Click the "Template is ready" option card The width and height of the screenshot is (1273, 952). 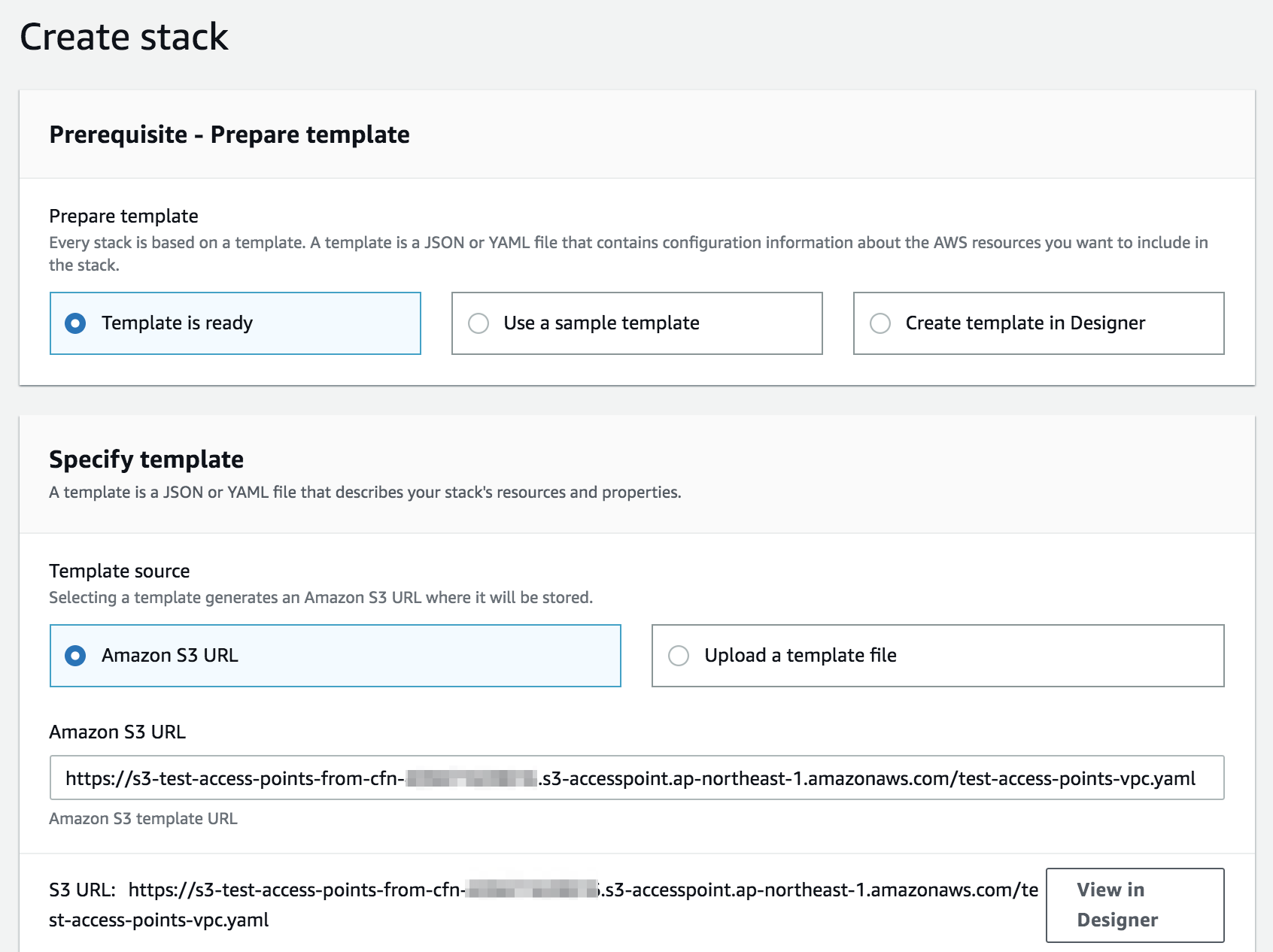click(235, 323)
